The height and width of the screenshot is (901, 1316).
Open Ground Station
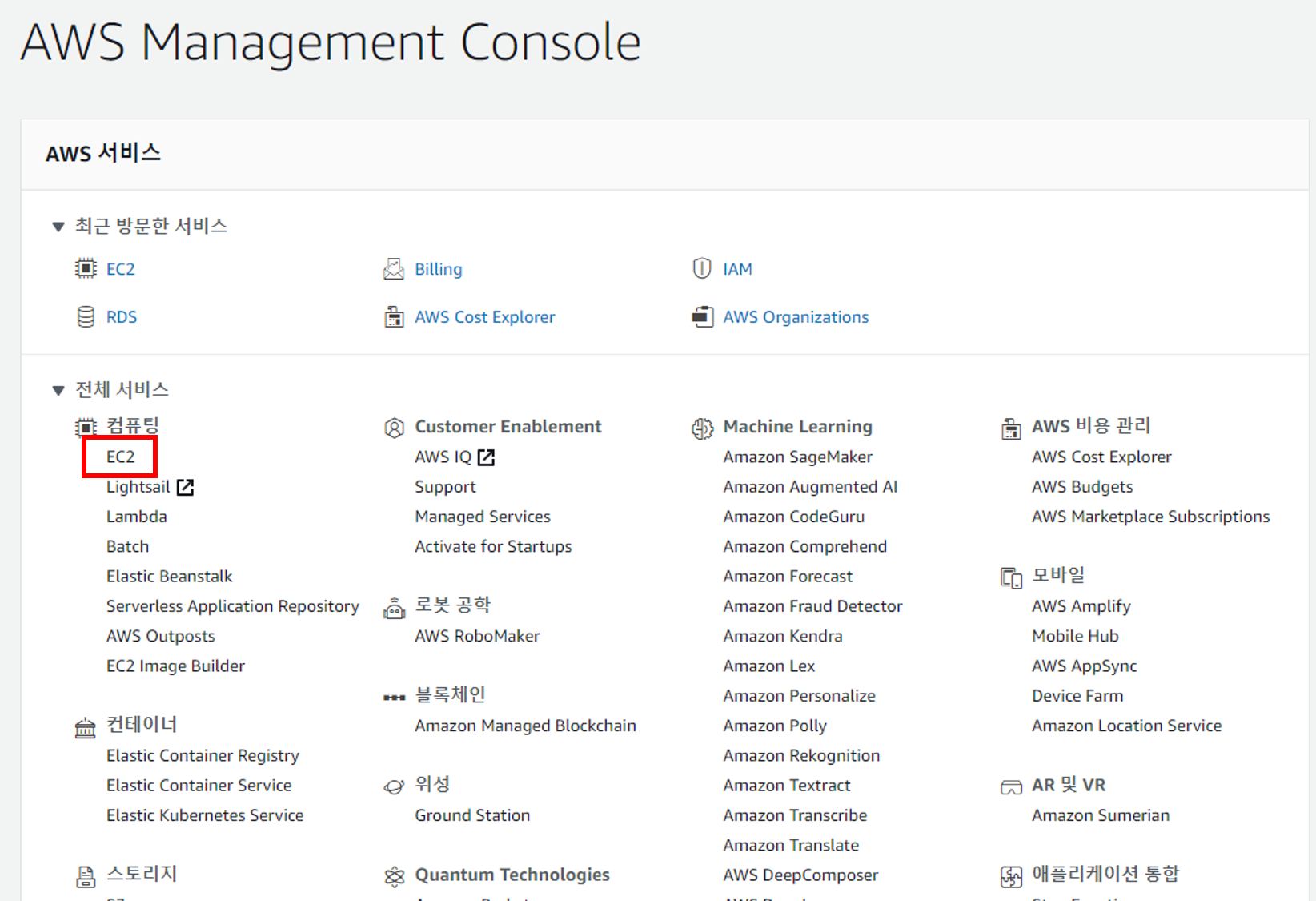[x=472, y=815]
